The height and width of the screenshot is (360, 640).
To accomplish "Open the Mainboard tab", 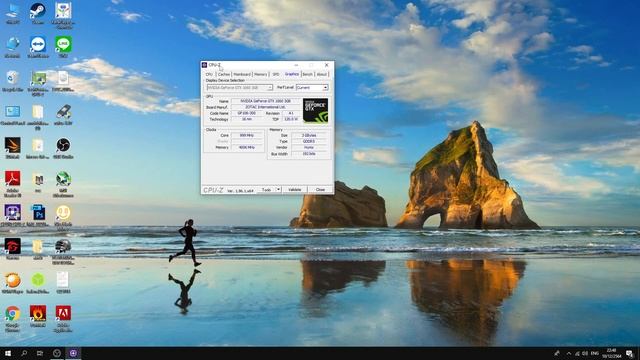I will (x=242, y=74).
